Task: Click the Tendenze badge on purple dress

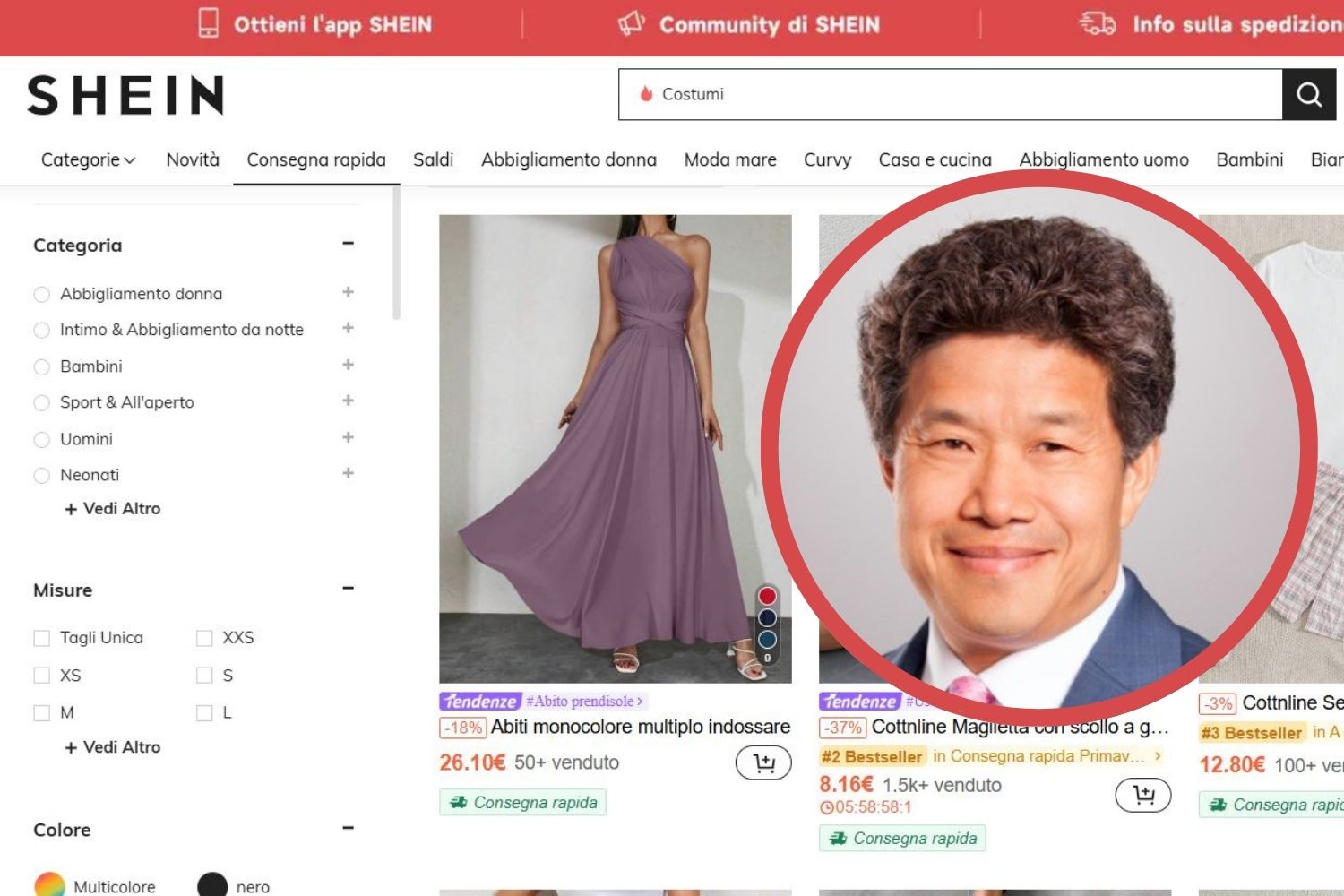Action: pos(480,702)
